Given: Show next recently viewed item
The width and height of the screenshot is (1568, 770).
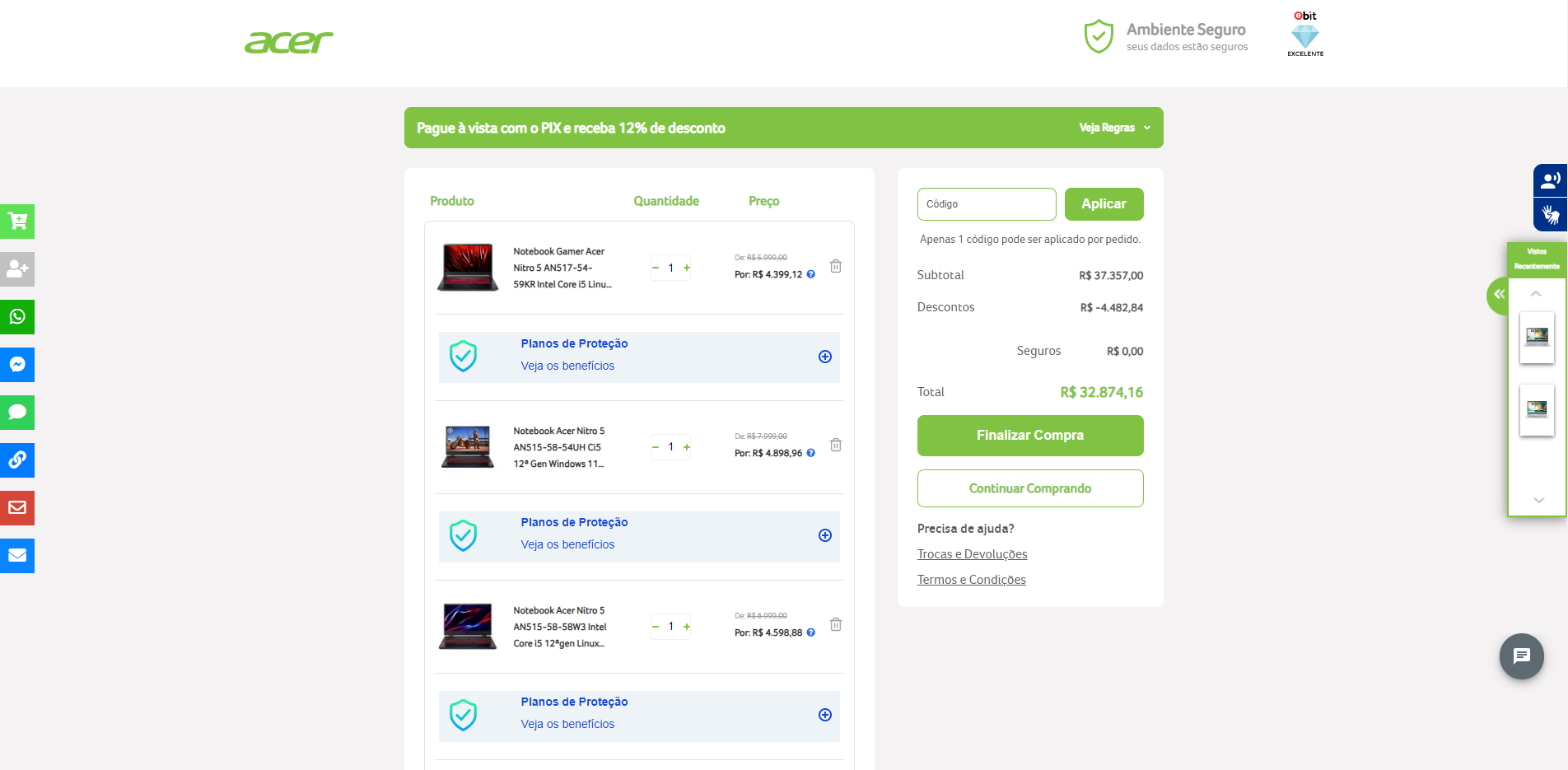Looking at the screenshot, I should click(x=1538, y=500).
